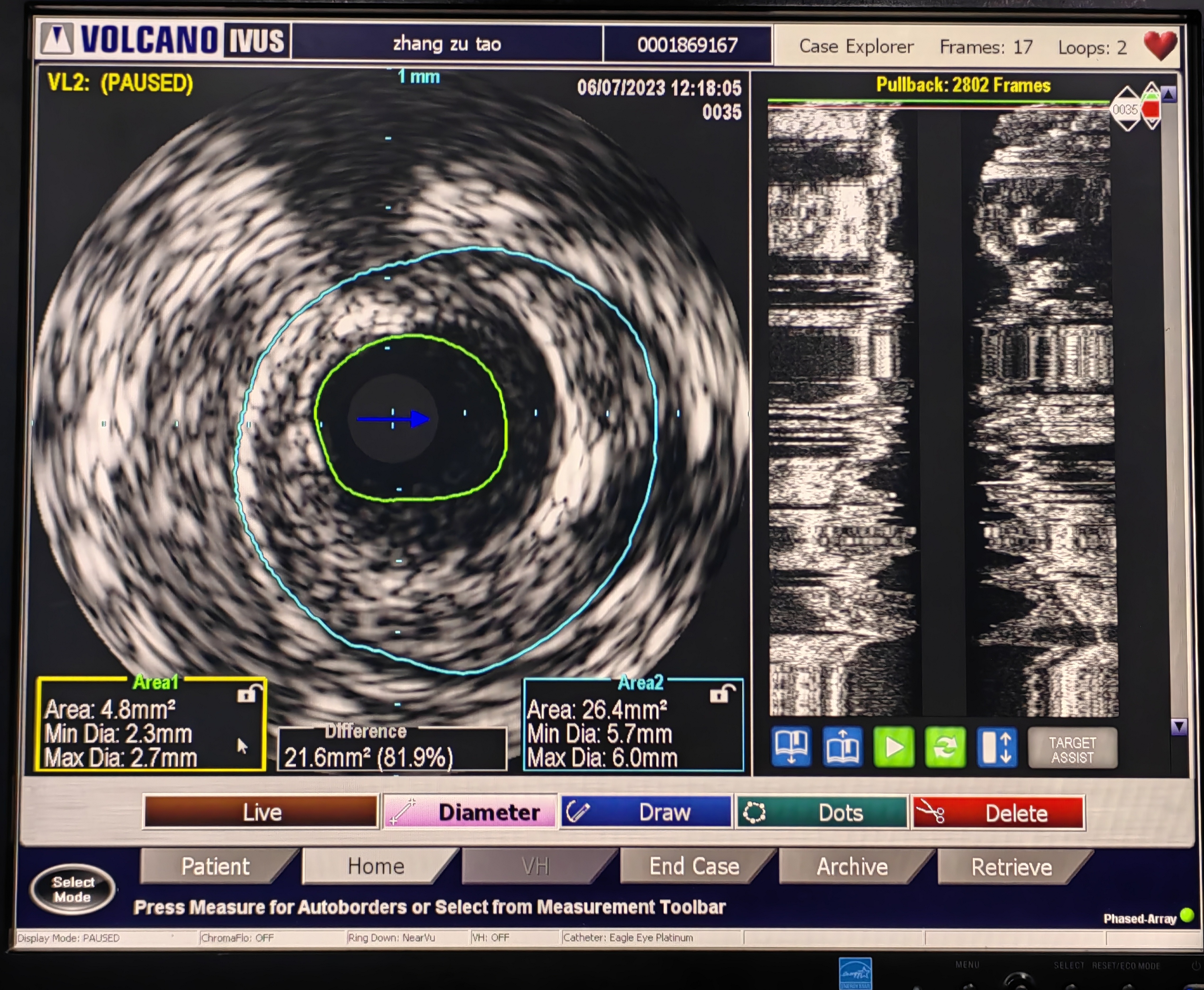1204x990 pixels.
Task: Click the Volcano logo icon
Action: [x=58, y=39]
